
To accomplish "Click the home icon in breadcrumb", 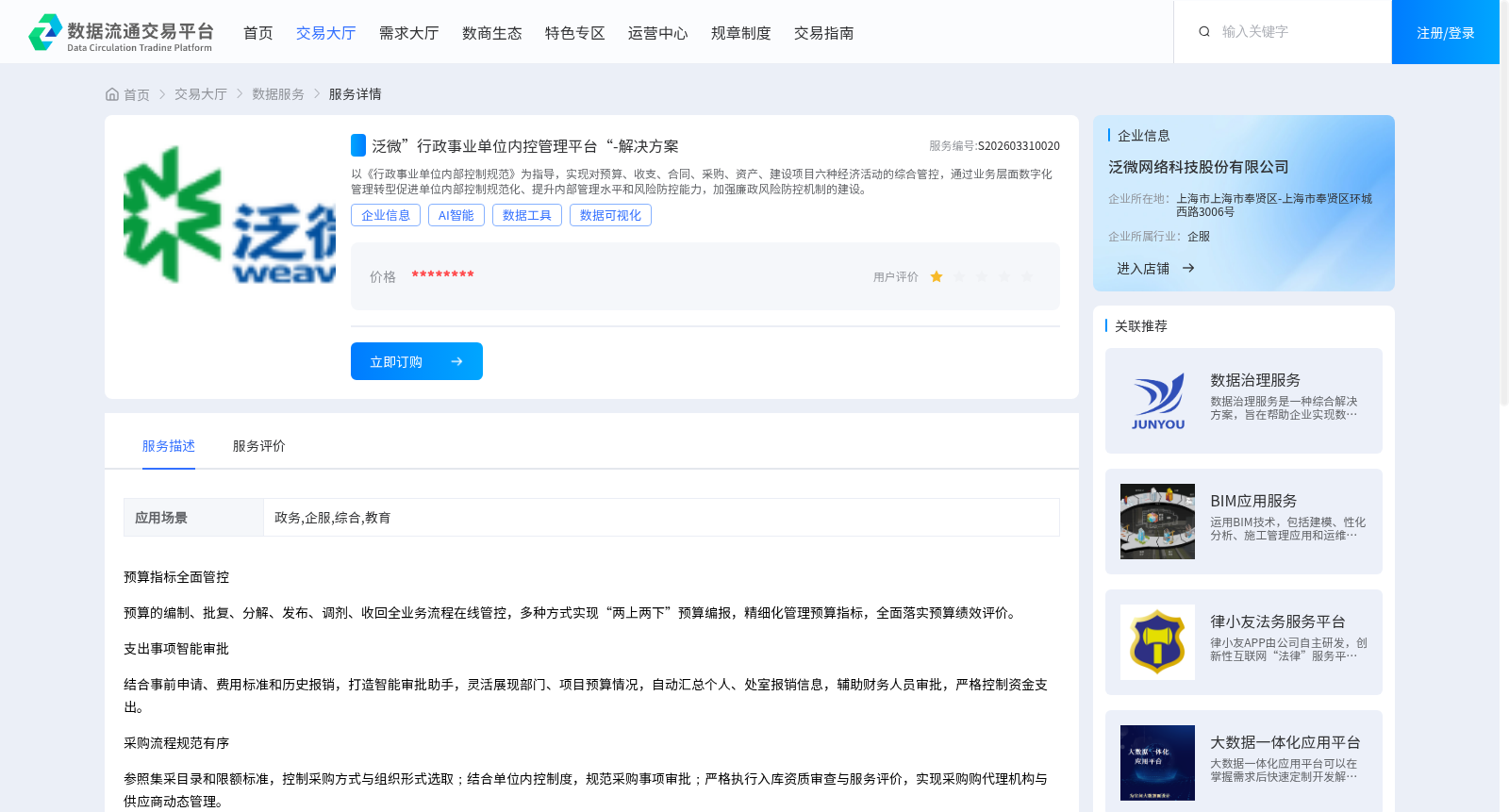I will pos(112,94).
